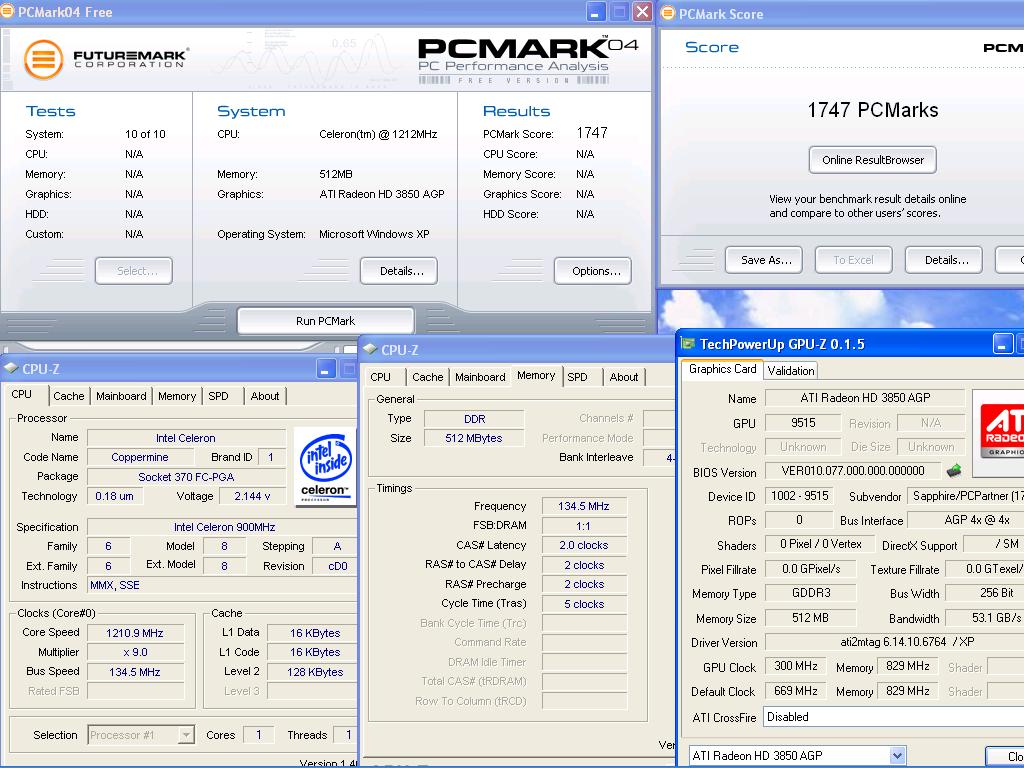Screen dimensions: 1024x768
Task: Open Cache tab in middle CPU-Z window
Action: coord(428,377)
